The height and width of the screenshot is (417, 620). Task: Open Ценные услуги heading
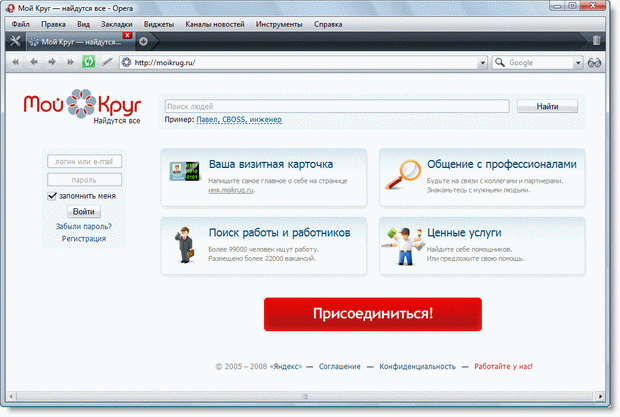pyautogui.click(x=464, y=233)
